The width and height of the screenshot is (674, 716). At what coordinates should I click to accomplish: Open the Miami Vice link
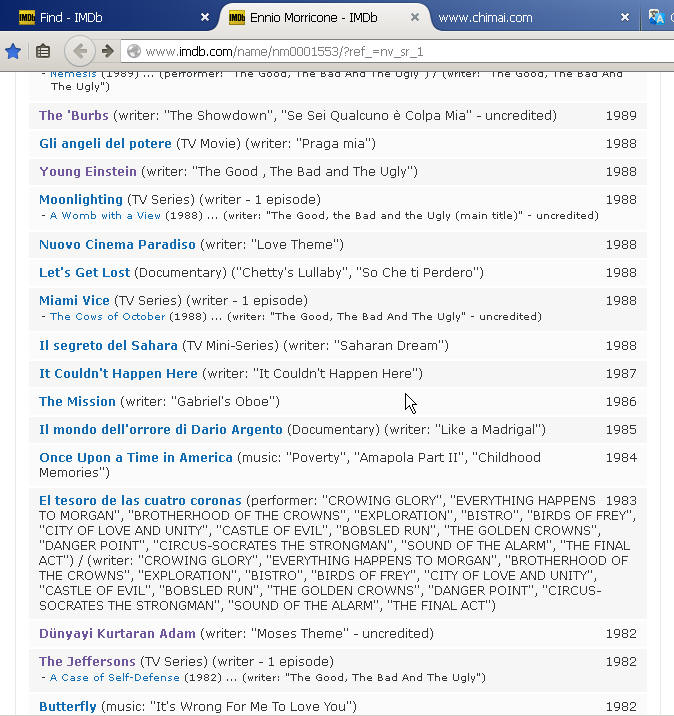[74, 300]
